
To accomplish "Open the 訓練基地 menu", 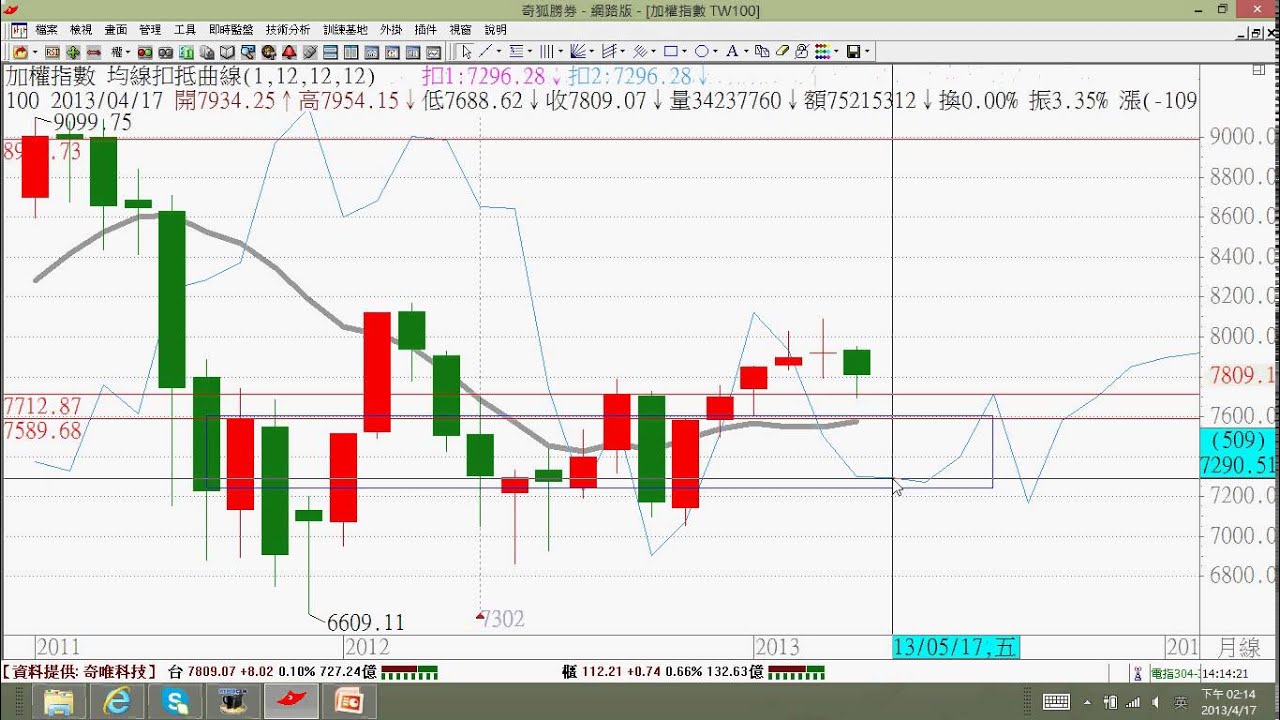I will (x=345, y=30).
